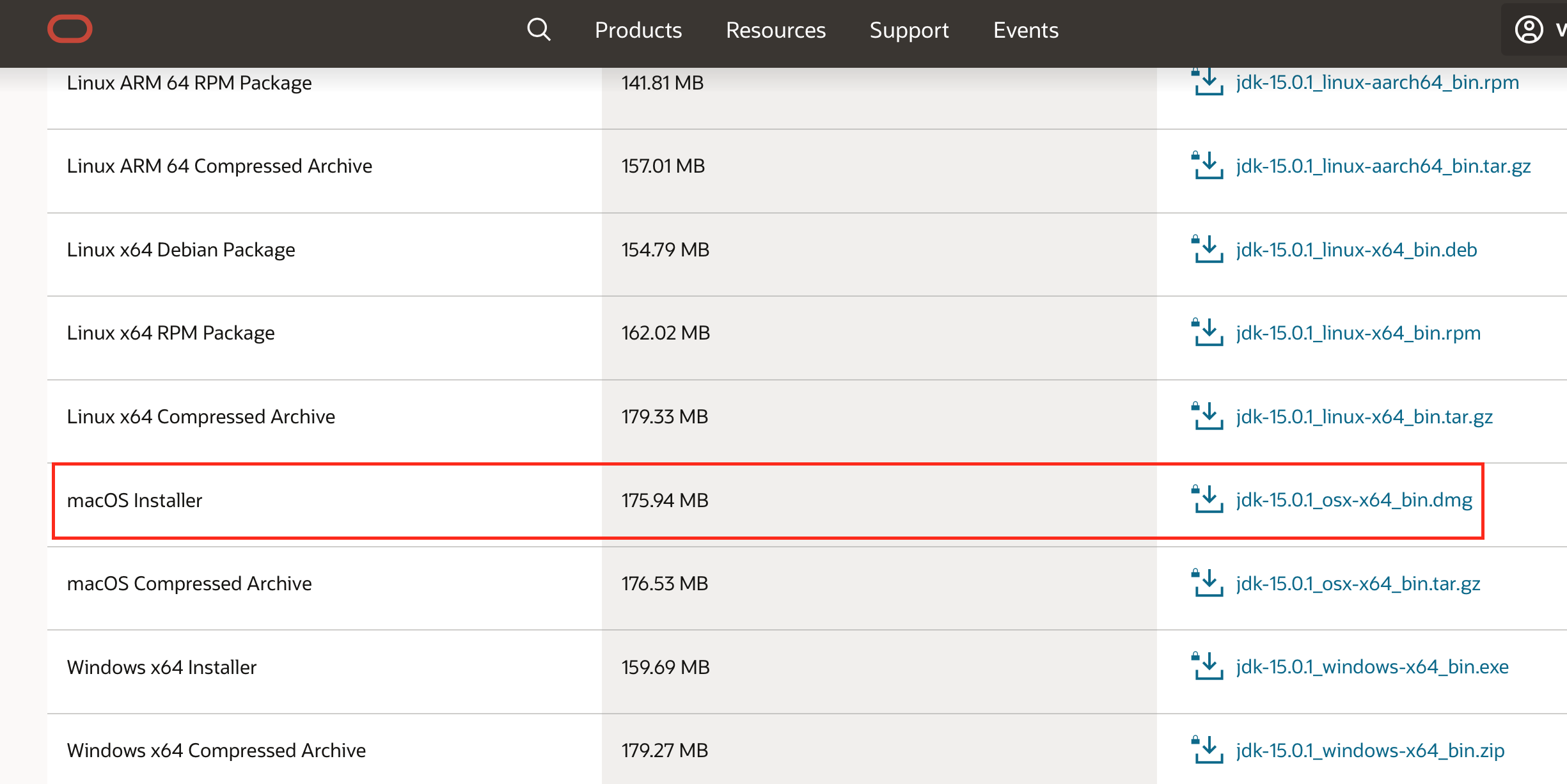
Task: Click the 179.27 MB file size
Action: coord(665,751)
